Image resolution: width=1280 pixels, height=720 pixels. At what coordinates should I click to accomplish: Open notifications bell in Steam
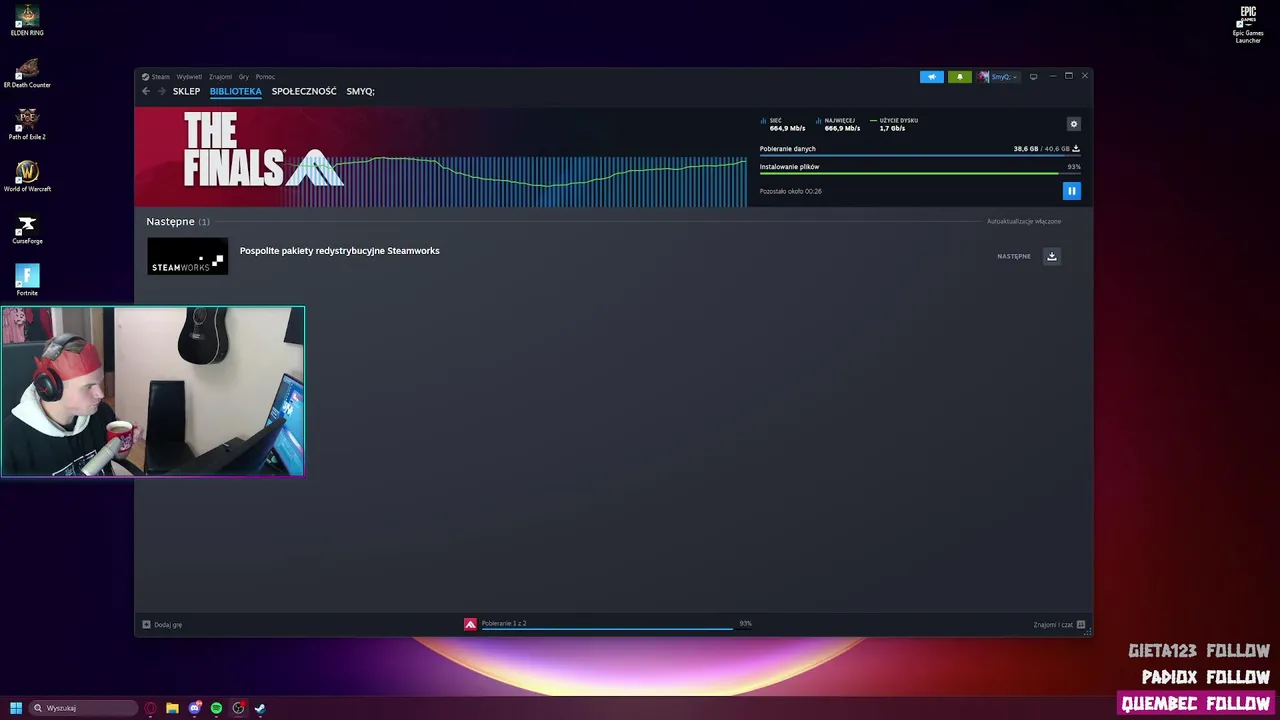click(x=960, y=77)
